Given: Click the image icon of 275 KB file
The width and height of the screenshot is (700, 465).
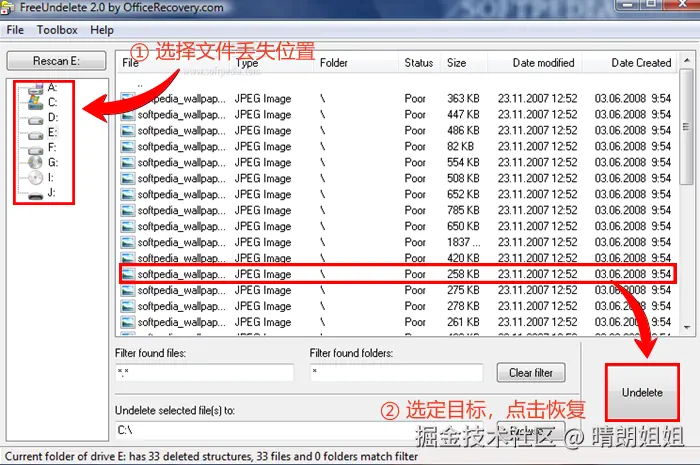Looking at the screenshot, I should (x=128, y=291).
